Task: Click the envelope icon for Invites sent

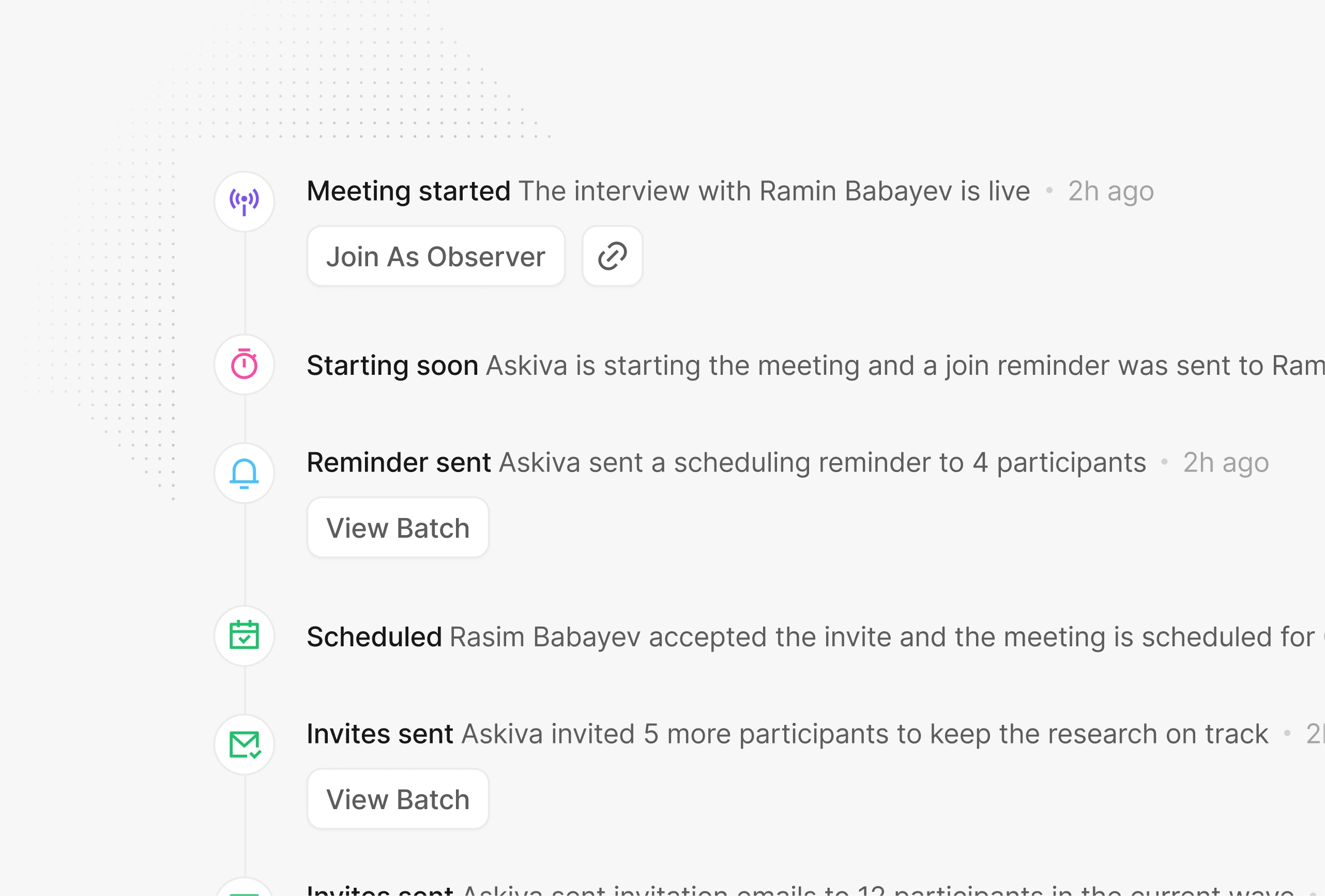Action: pyautogui.click(x=244, y=745)
